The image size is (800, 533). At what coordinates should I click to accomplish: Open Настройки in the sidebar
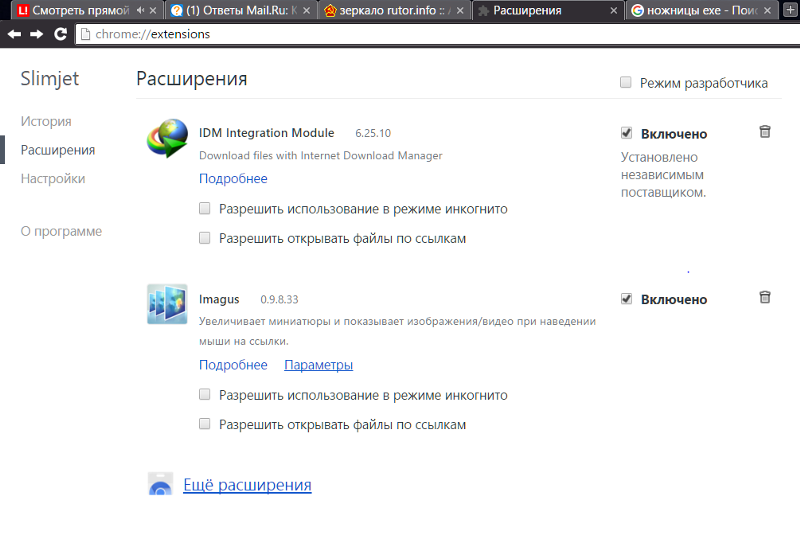[x=53, y=179]
